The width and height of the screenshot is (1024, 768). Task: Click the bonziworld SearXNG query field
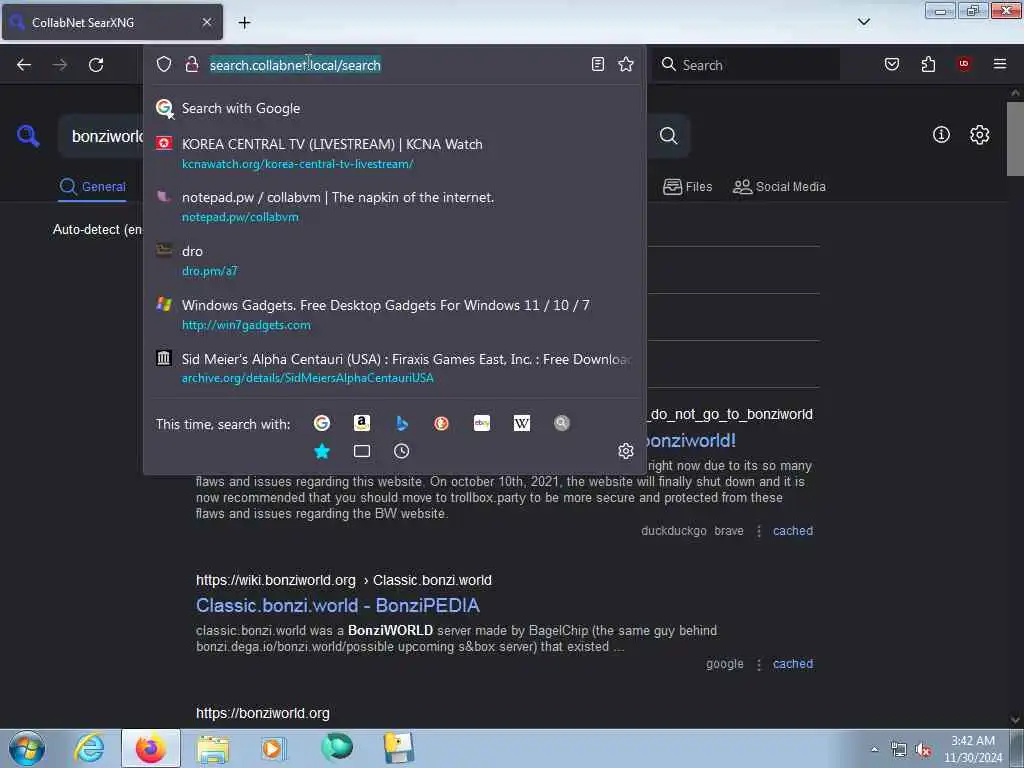click(x=101, y=136)
